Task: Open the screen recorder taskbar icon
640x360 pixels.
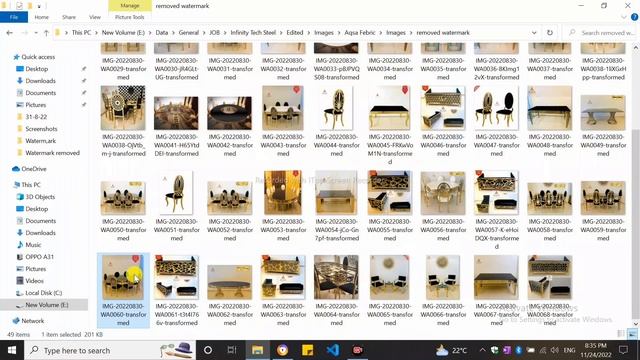Action: pos(358,350)
